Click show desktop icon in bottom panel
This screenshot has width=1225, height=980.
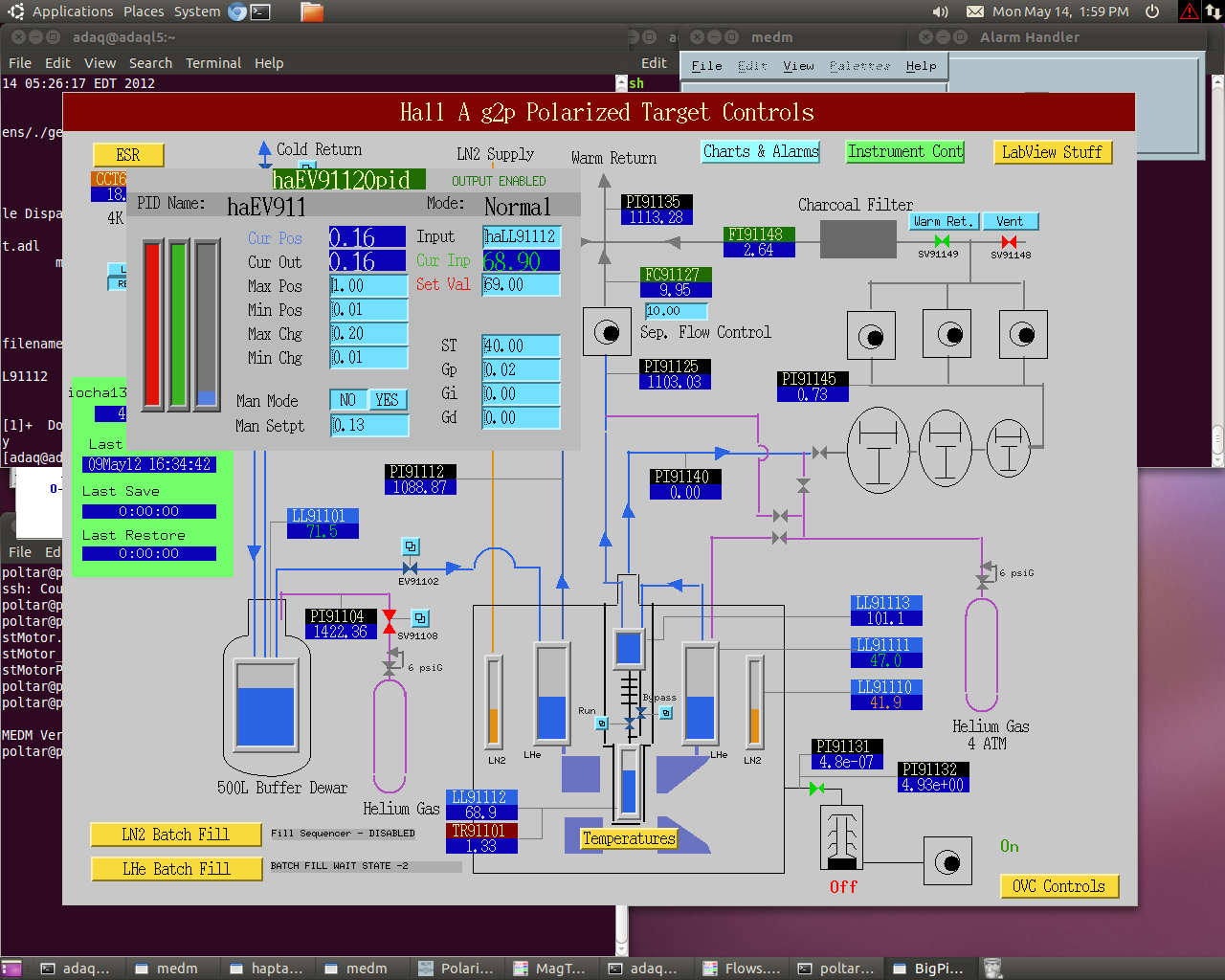[x=12, y=969]
